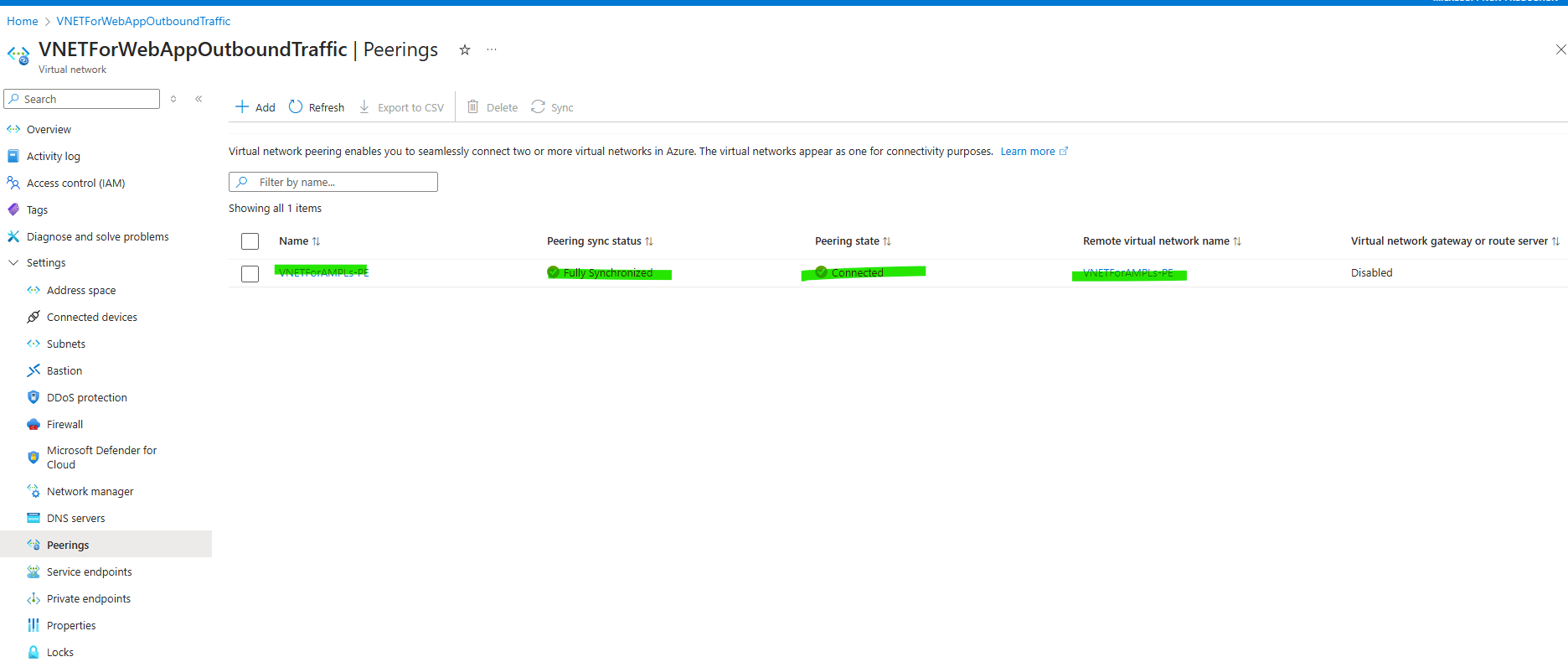
Task: Go to Subnets in settings menu
Action: (66, 344)
